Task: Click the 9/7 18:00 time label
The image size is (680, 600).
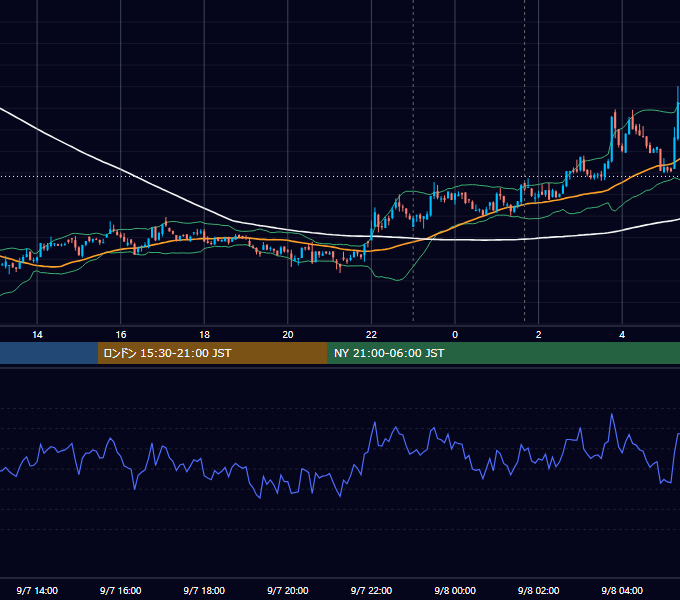Action: (x=204, y=590)
